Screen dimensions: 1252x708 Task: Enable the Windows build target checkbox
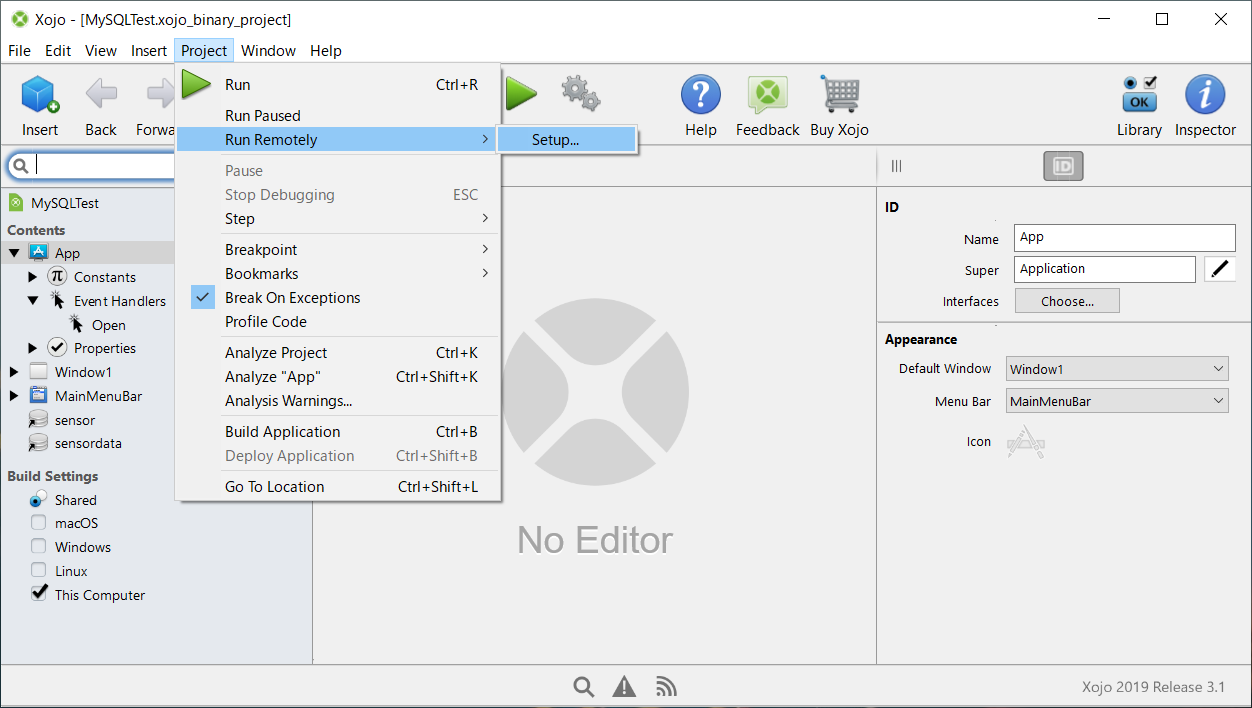tap(38, 547)
